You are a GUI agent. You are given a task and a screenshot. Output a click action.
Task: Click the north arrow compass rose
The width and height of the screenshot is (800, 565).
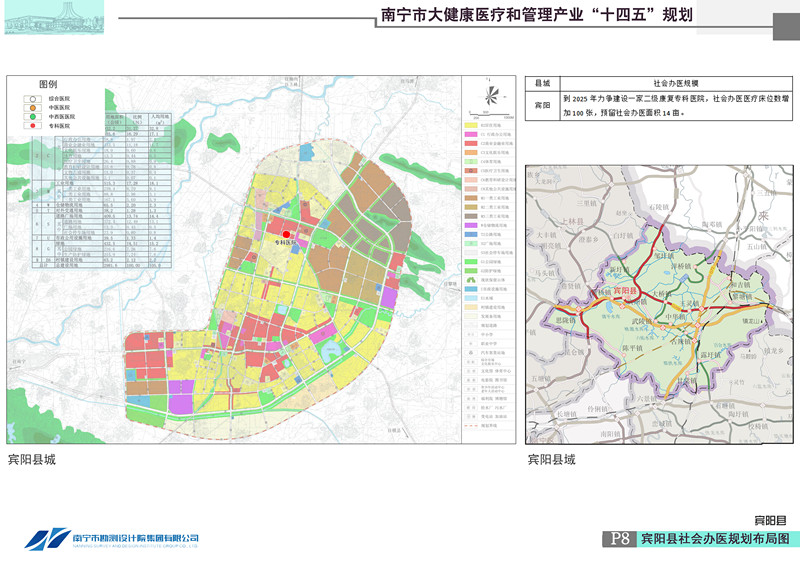point(492,94)
